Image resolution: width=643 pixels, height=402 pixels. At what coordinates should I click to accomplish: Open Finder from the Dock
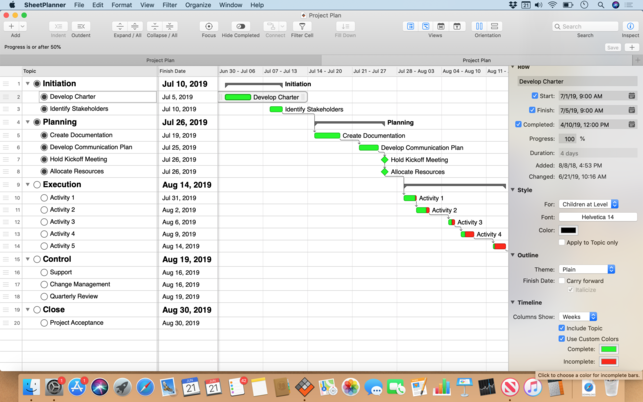pyautogui.click(x=31, y=387)
